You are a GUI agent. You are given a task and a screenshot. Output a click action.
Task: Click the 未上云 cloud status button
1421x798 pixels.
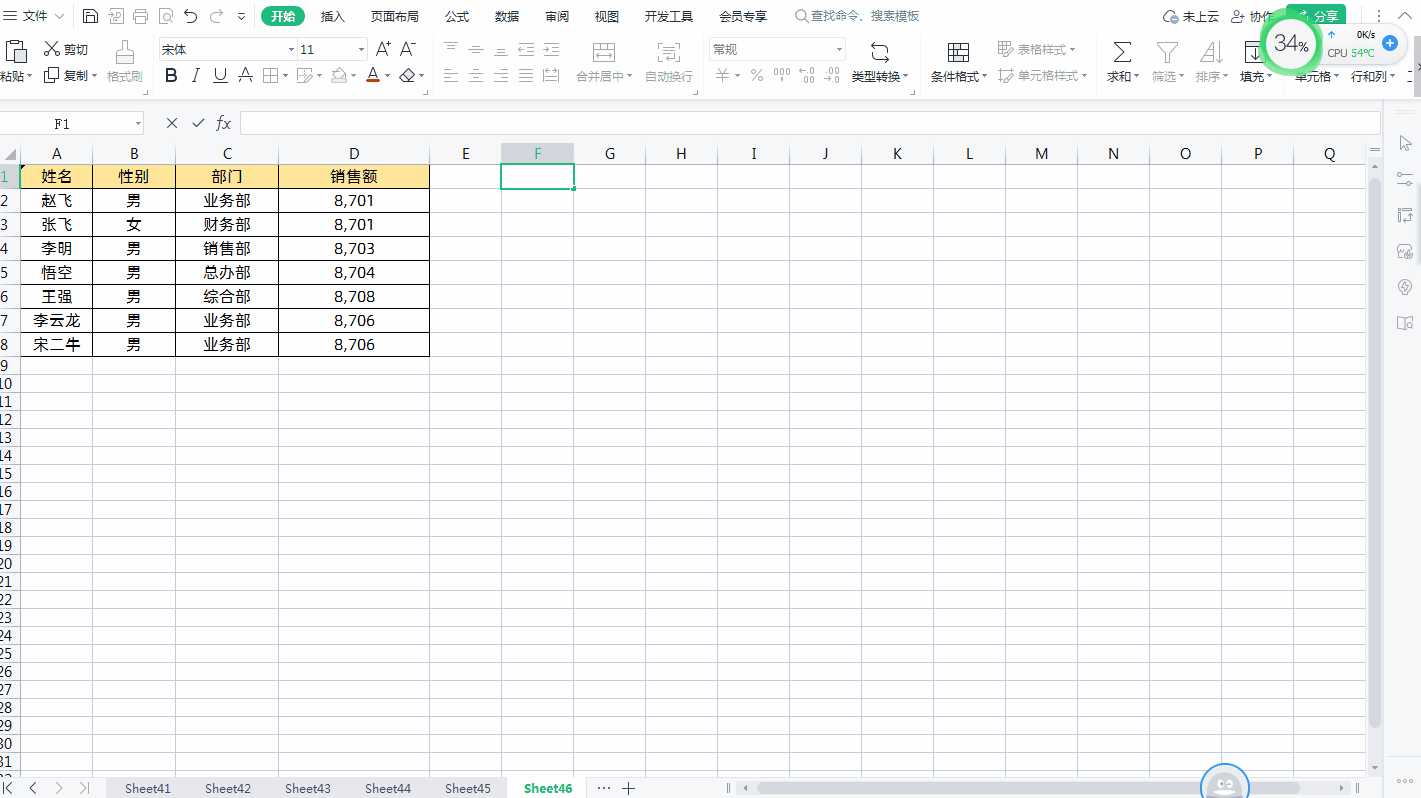pos(1191,16)
